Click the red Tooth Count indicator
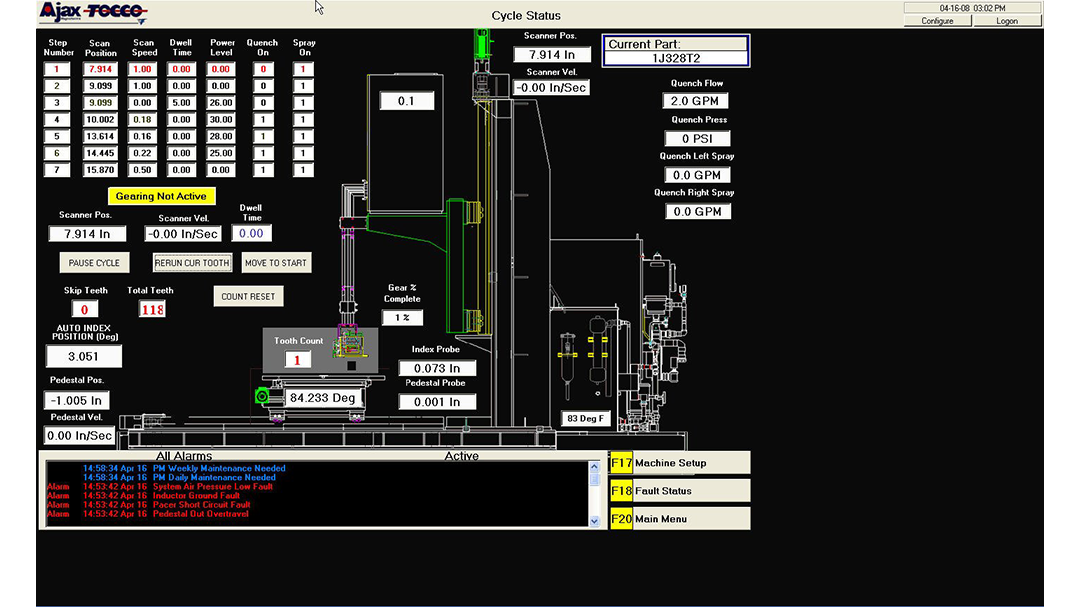 tap(297, 359)
